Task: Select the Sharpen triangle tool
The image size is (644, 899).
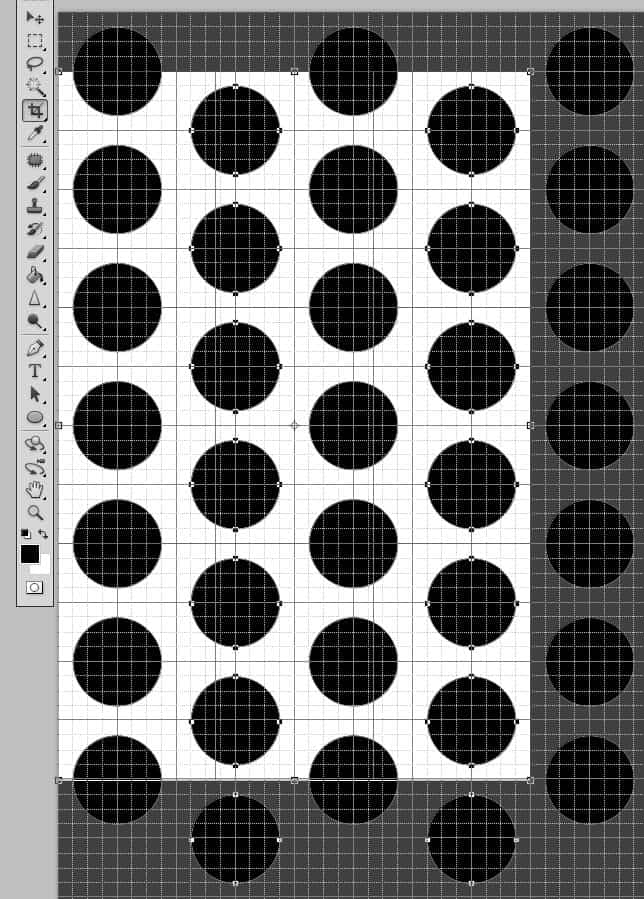Action: pos(34,298)
